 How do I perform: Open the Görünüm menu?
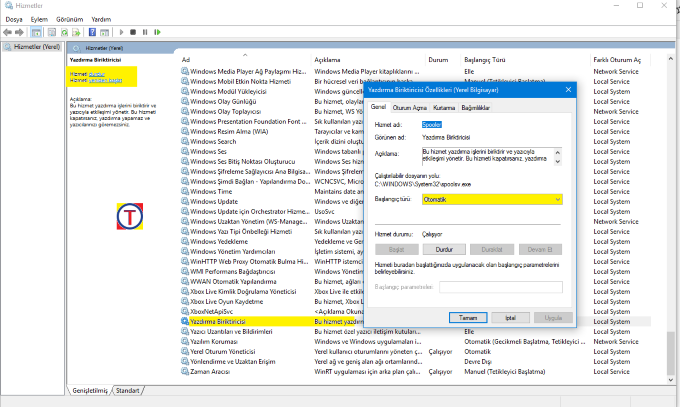pos(69,19)
